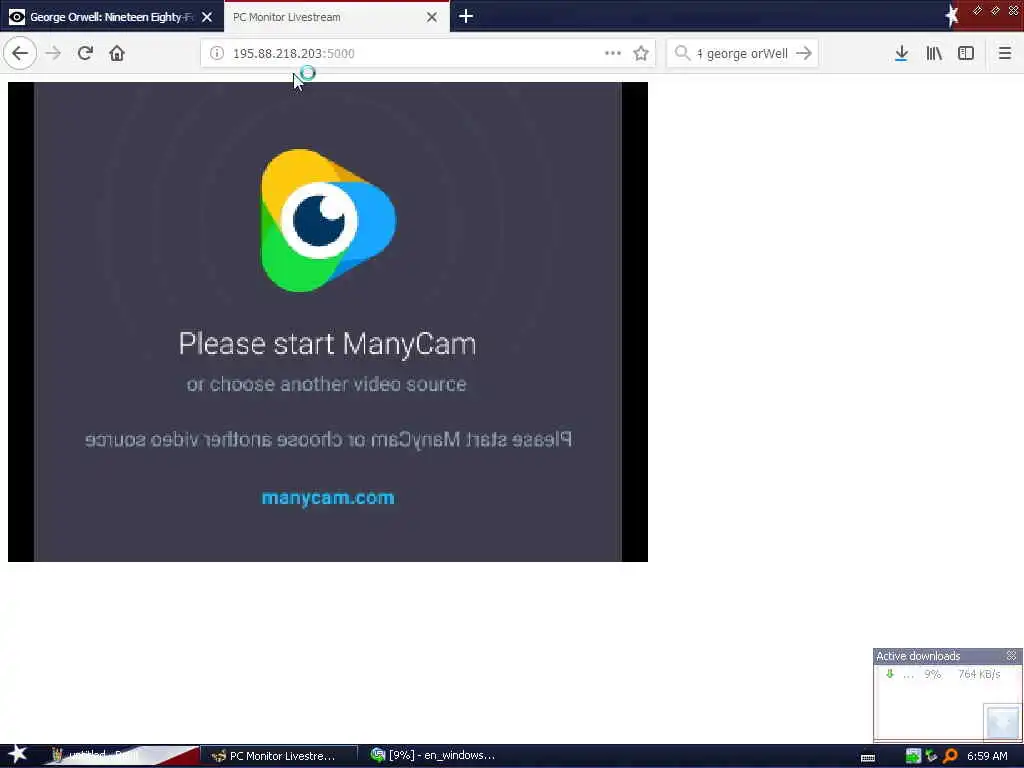
Task: Click the green download arrow in Active downloads
Action: pyautogui.click(x=889, y=673)
